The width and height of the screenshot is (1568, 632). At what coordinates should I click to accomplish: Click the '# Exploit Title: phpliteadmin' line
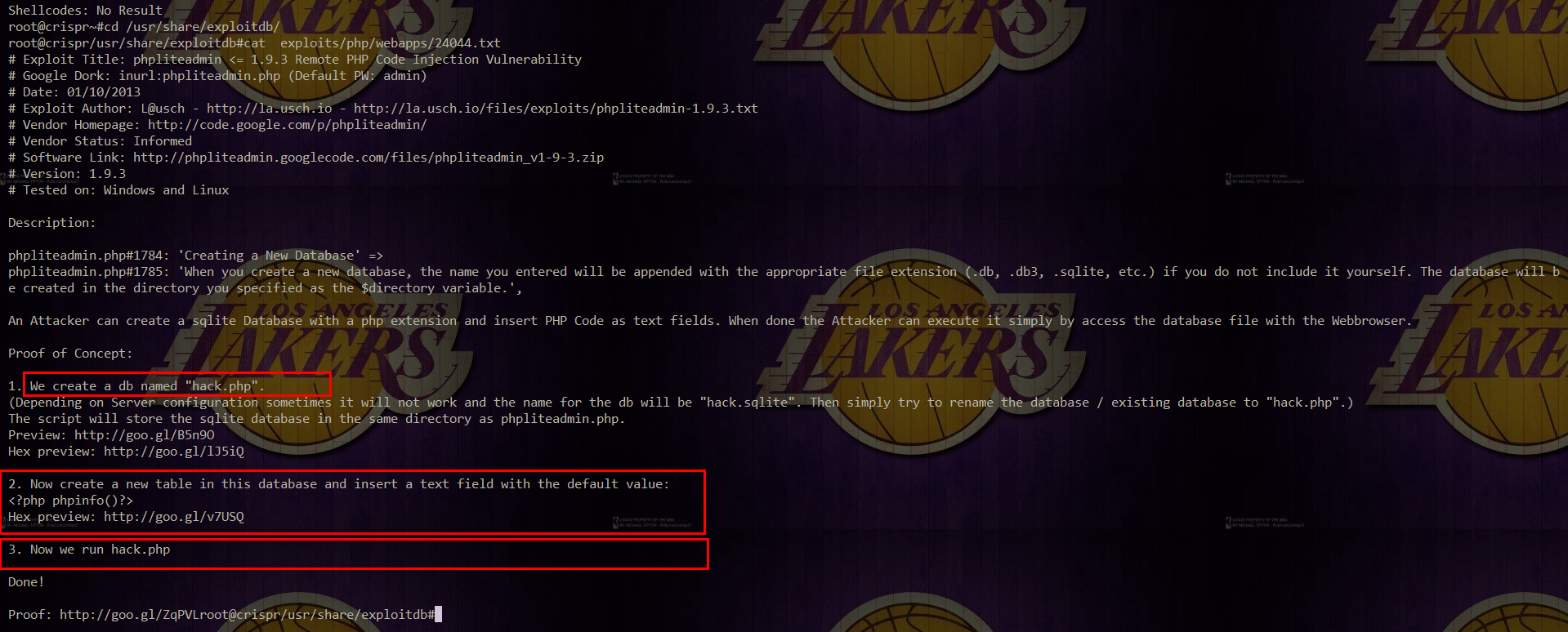point(295,60)
